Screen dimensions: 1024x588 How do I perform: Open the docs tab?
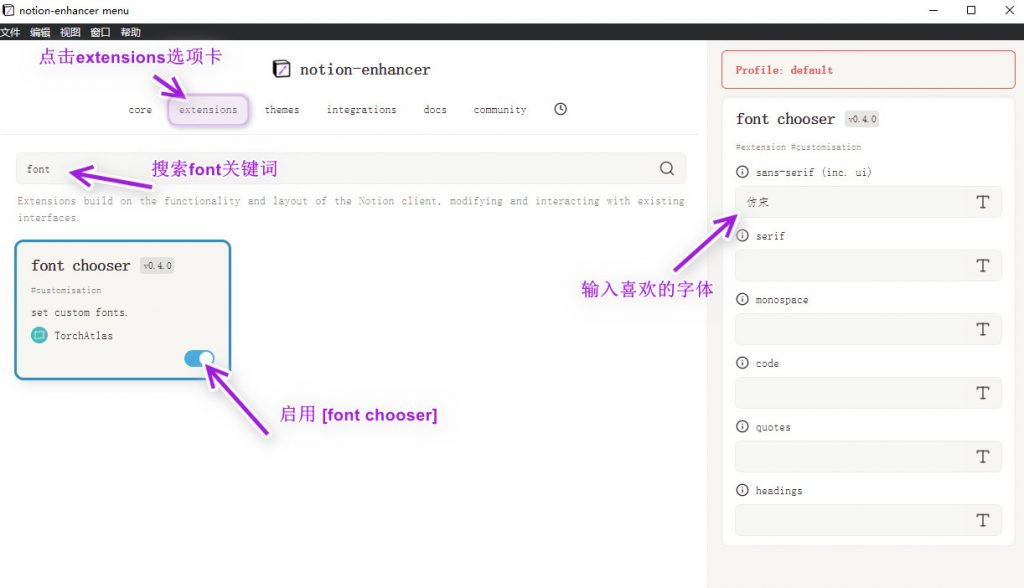(434, 110)
